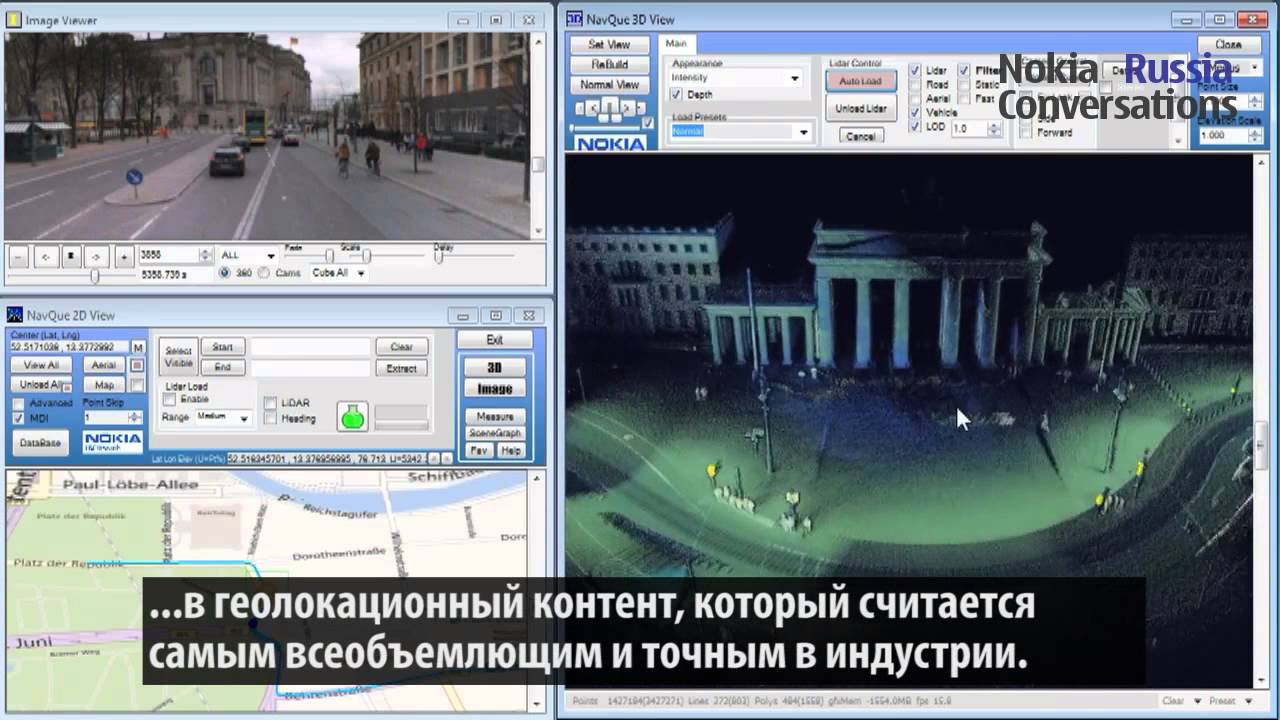Click the NavQue 2D View title bar icon
Image resolution: width=1280 pixels, height=720 pixels.
point(15,315)
